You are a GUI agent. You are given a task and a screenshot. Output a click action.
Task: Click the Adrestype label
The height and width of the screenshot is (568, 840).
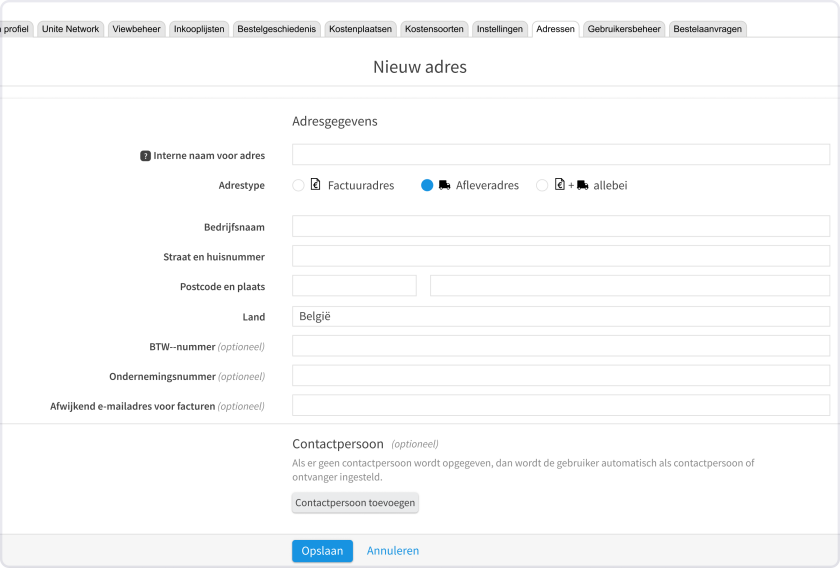pos(242,185)
